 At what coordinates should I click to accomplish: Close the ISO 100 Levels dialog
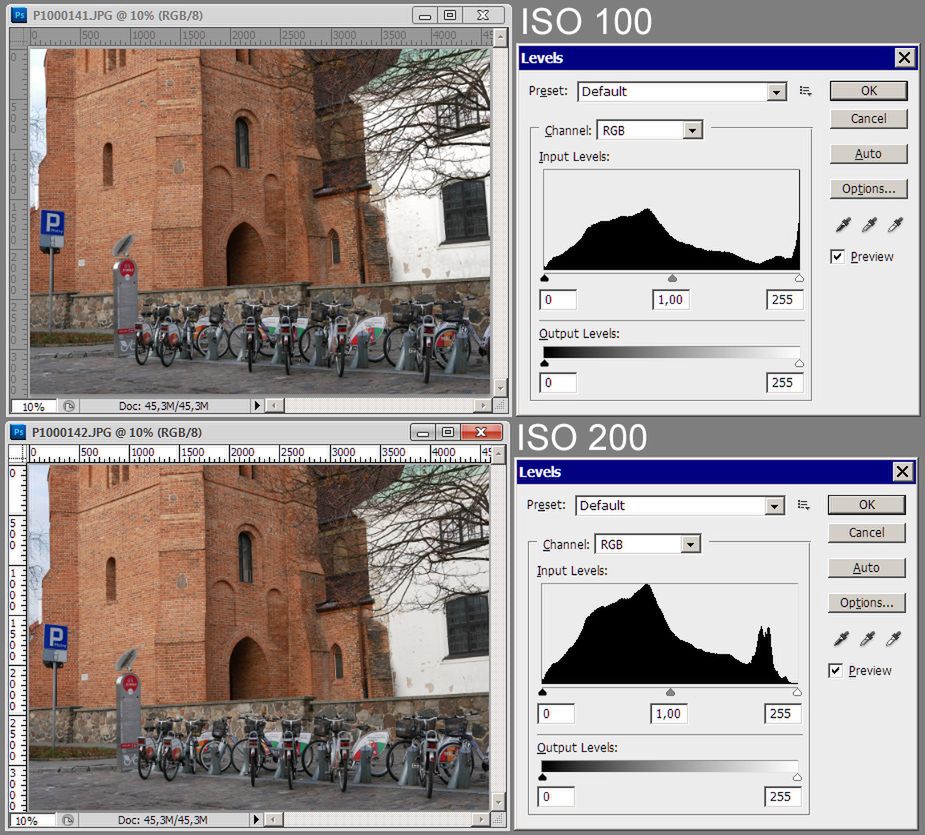tap(904, 58)
